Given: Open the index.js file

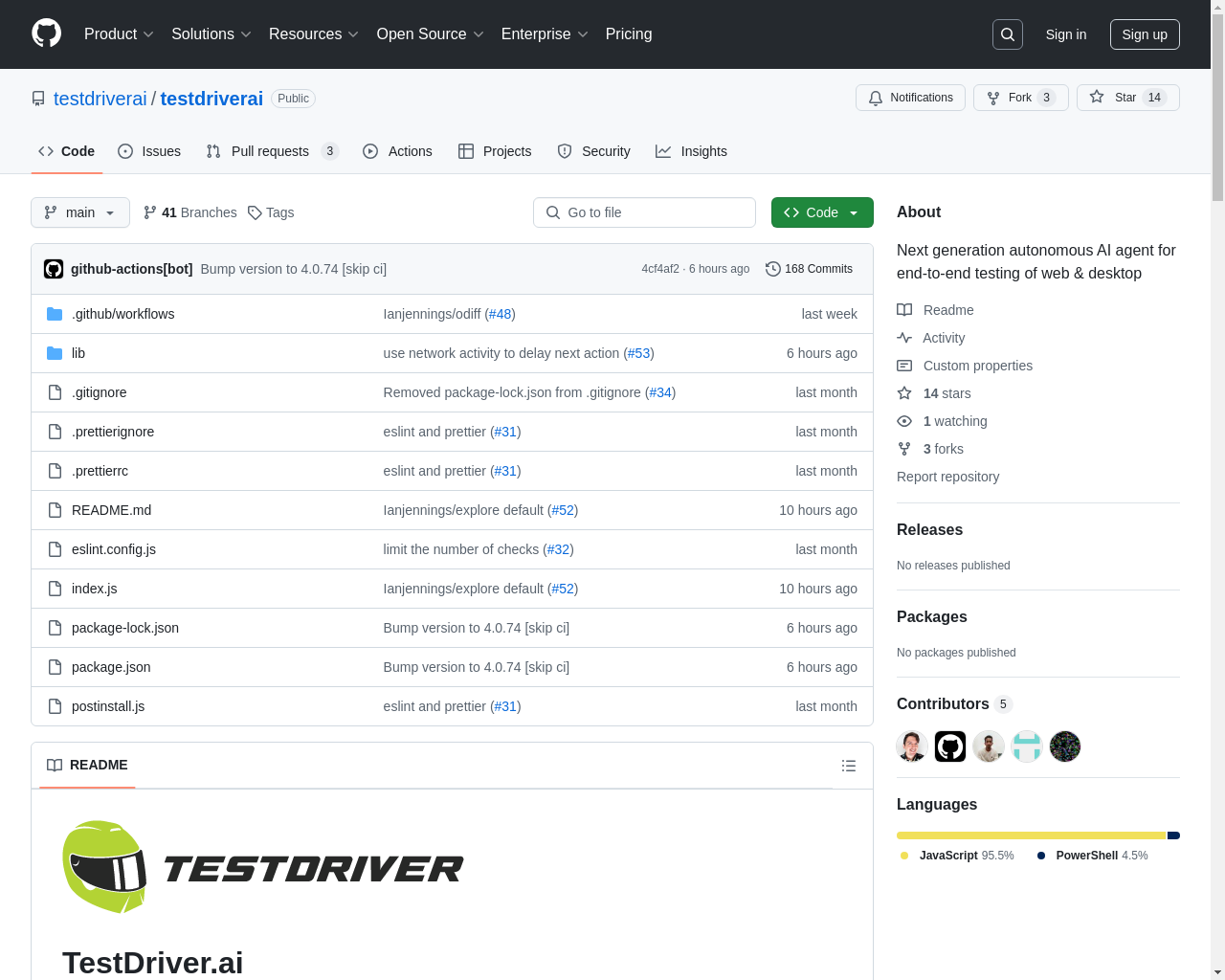Looking at the screenshot, I should 95,589.
